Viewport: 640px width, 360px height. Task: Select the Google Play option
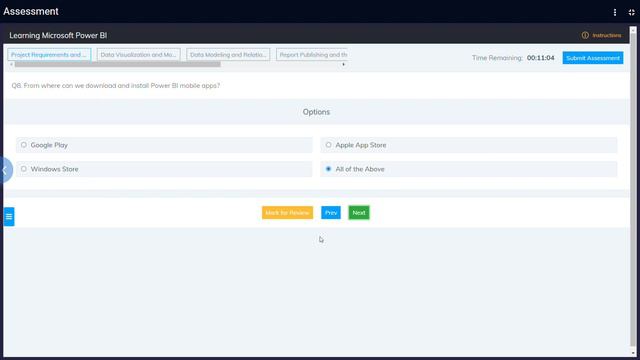(164, 145)
